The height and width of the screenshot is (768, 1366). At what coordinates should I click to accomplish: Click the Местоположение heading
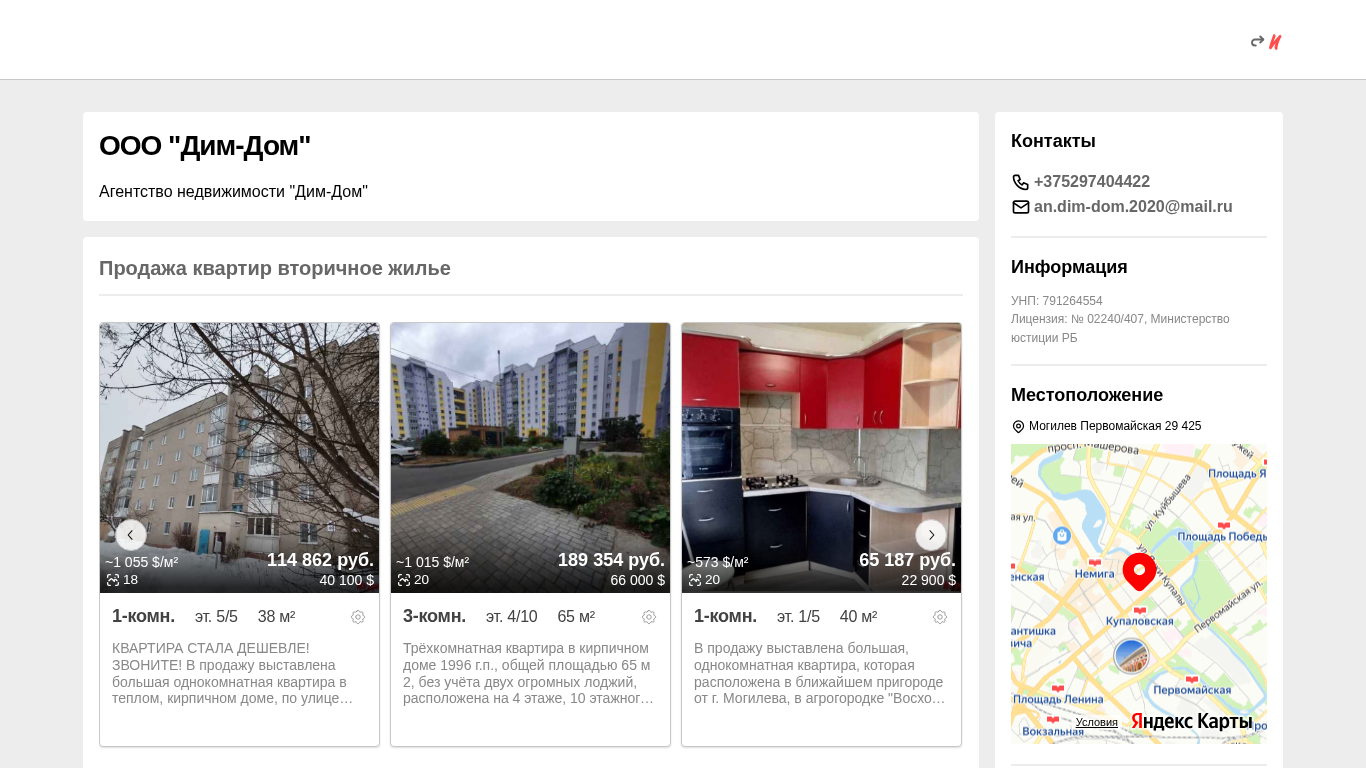pyautogui.click(x=1087, y=395)
